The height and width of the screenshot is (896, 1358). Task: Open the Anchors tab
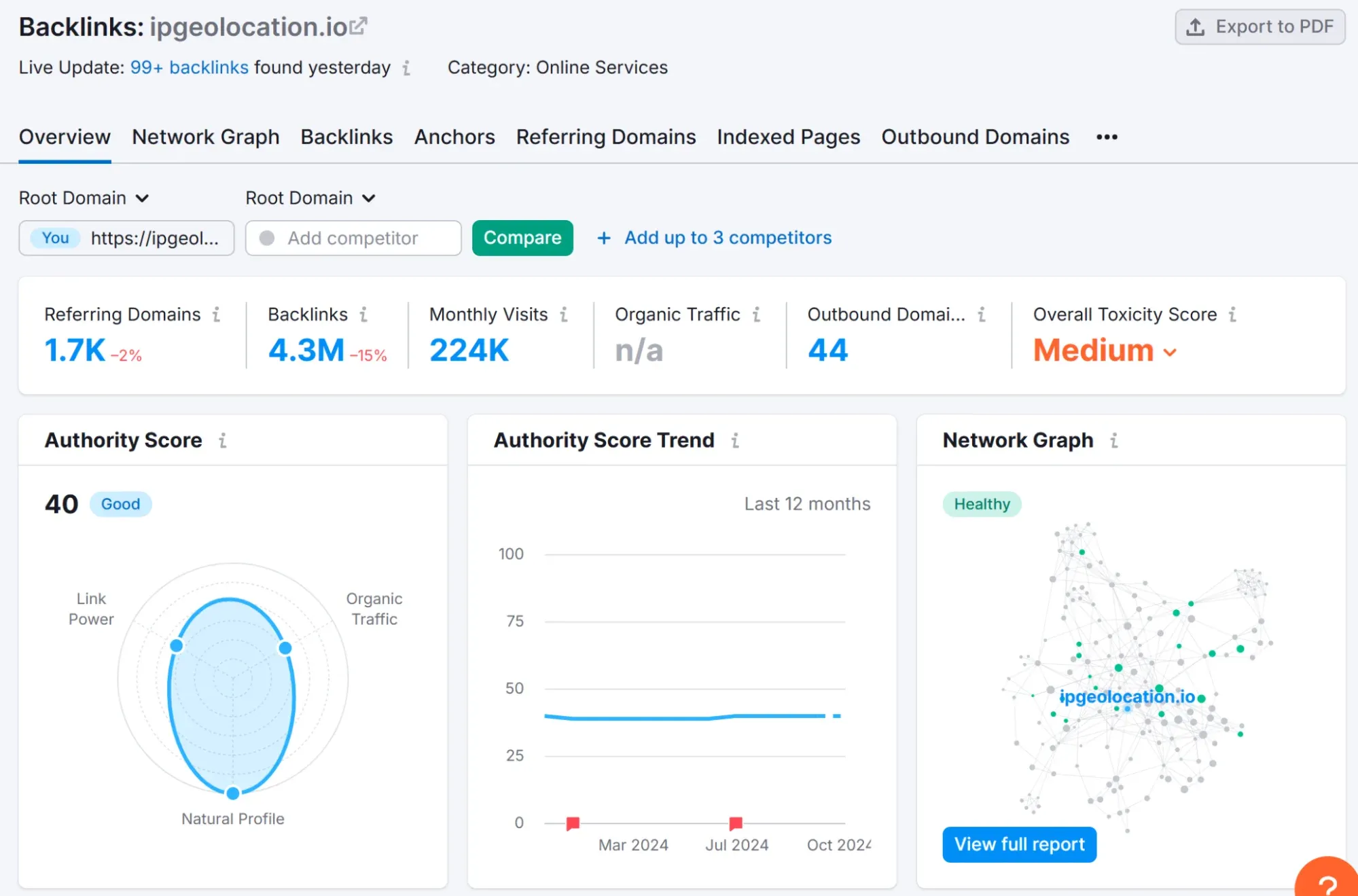coord(454,137)
